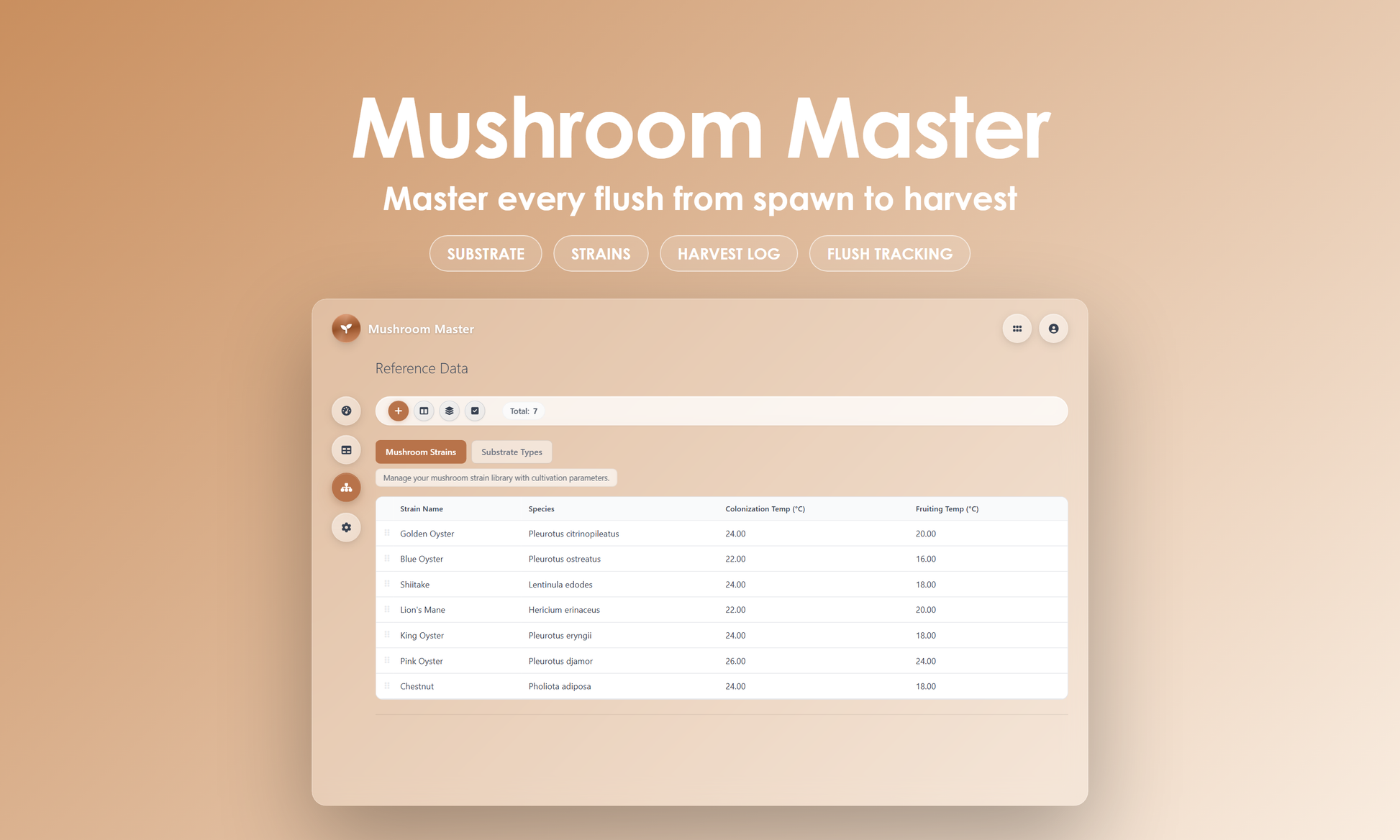This screenshot has width=1400, height=840.
Task: Click the Hericium erinaceus species cell
Action: pos(564,610)
